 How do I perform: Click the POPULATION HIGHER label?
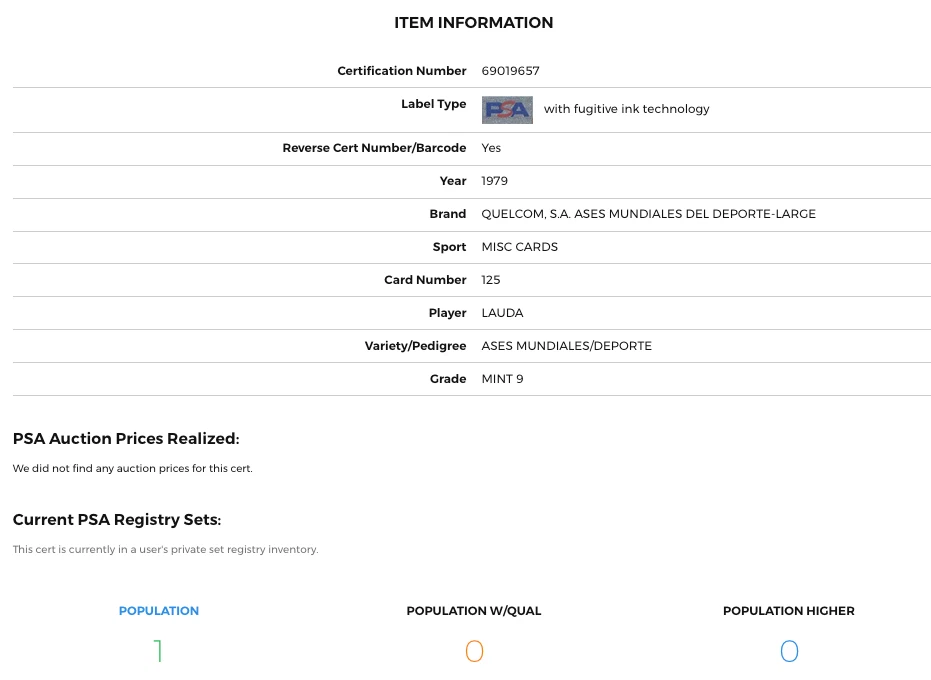click(x=789, y=611)
